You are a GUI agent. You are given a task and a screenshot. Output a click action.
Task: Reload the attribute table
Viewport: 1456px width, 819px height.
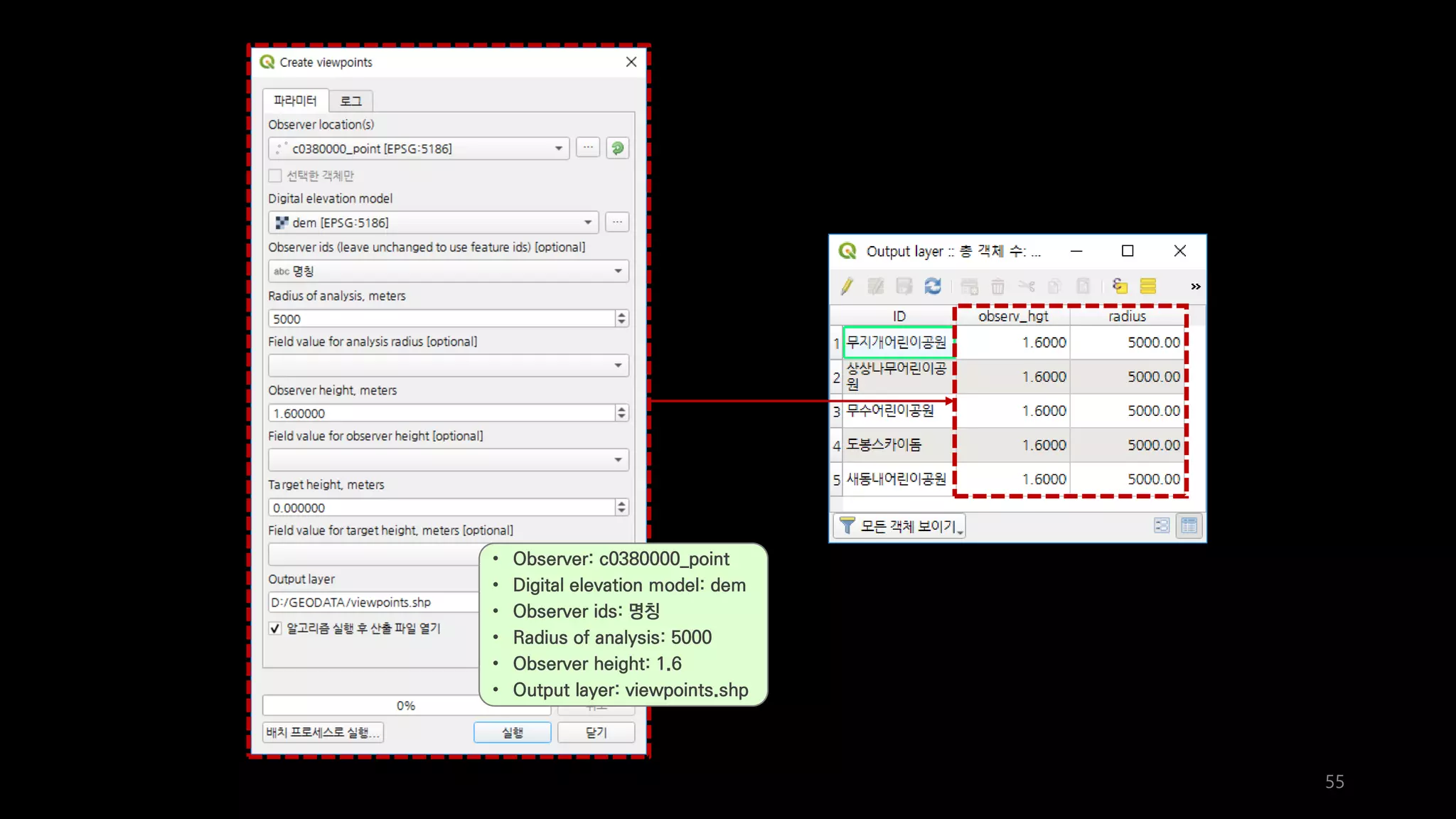click(x=933, y=287)
